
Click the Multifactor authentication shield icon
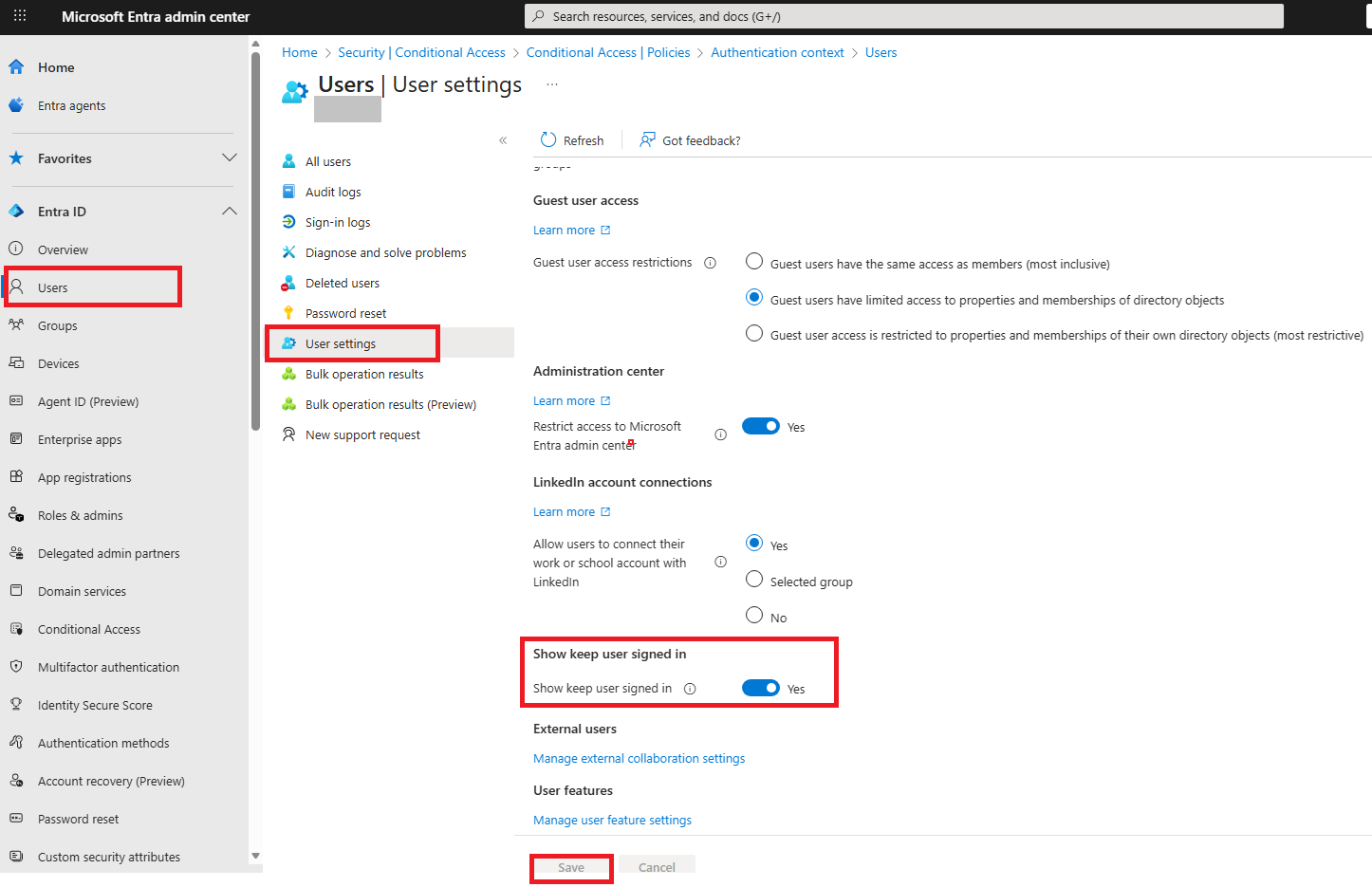pos(16,666)
